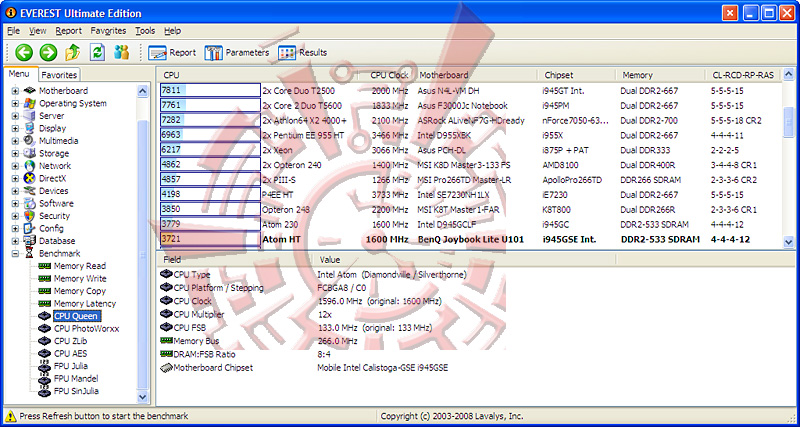
Task: Select the DirectX tree icon
Action: [x=30, y=178]
